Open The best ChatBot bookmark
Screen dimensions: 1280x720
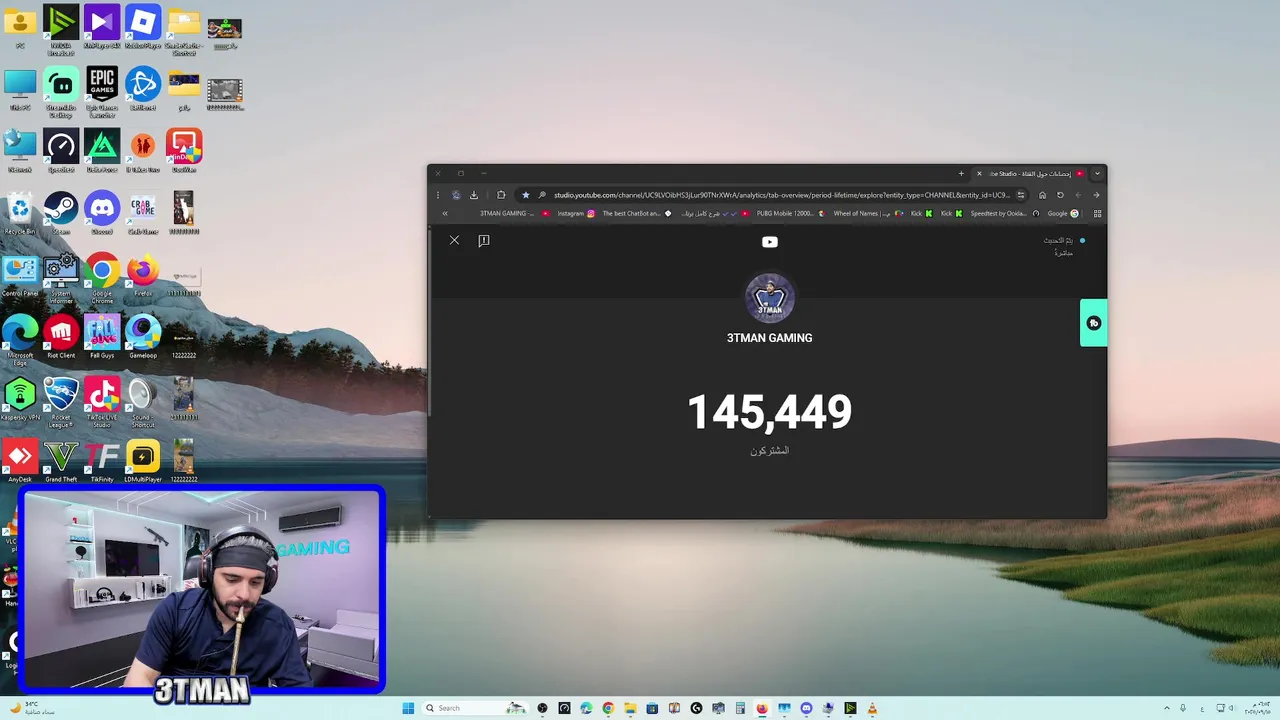[637, 213]
